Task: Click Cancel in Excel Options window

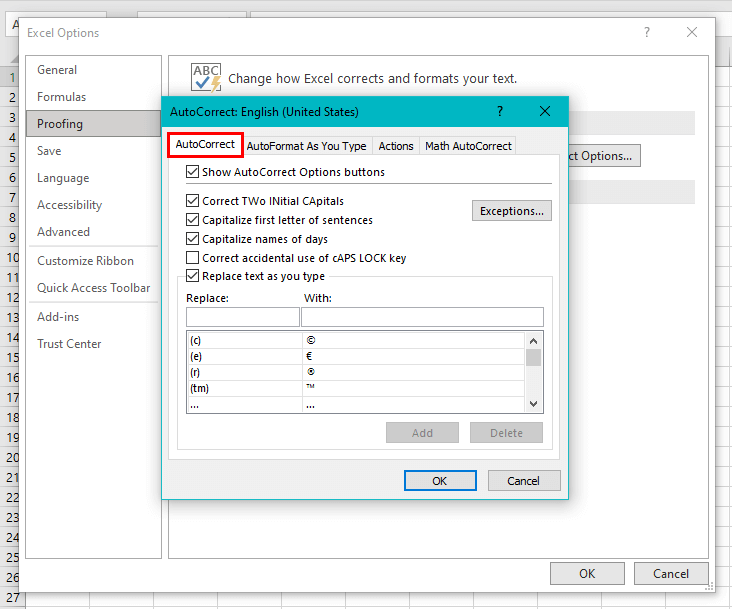Action: [671, 574]
